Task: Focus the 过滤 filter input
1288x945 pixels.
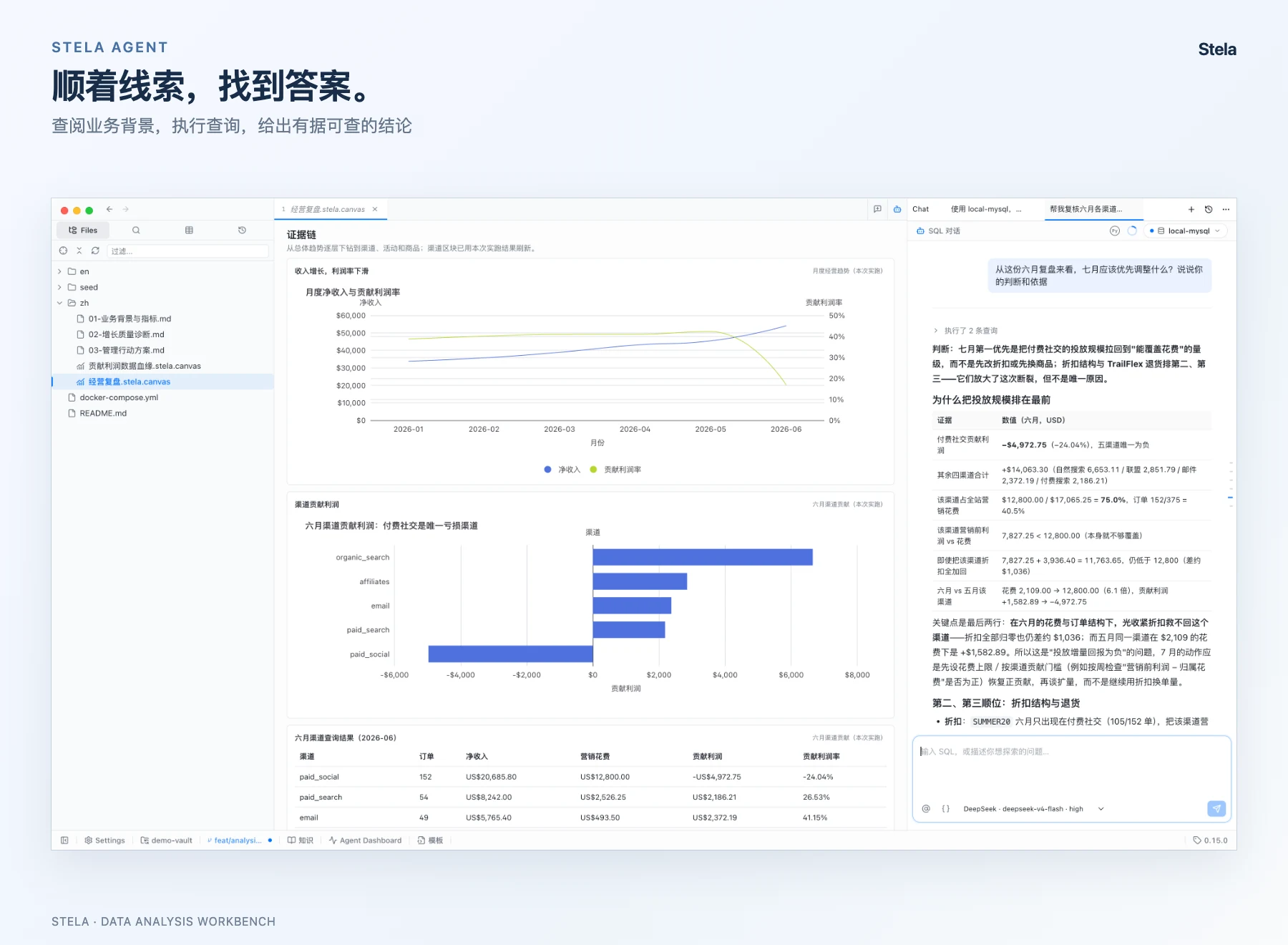Action: (x=188, y=251)
